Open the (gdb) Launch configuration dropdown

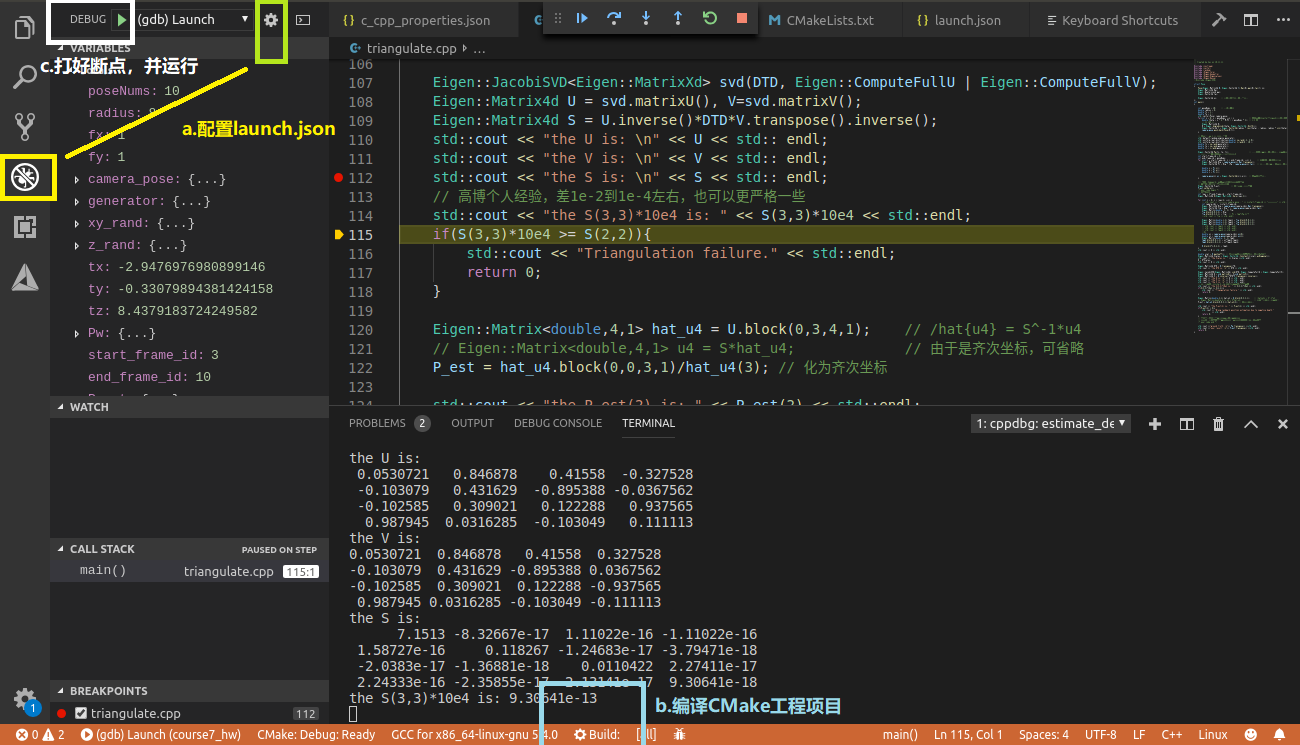(194, 19)
